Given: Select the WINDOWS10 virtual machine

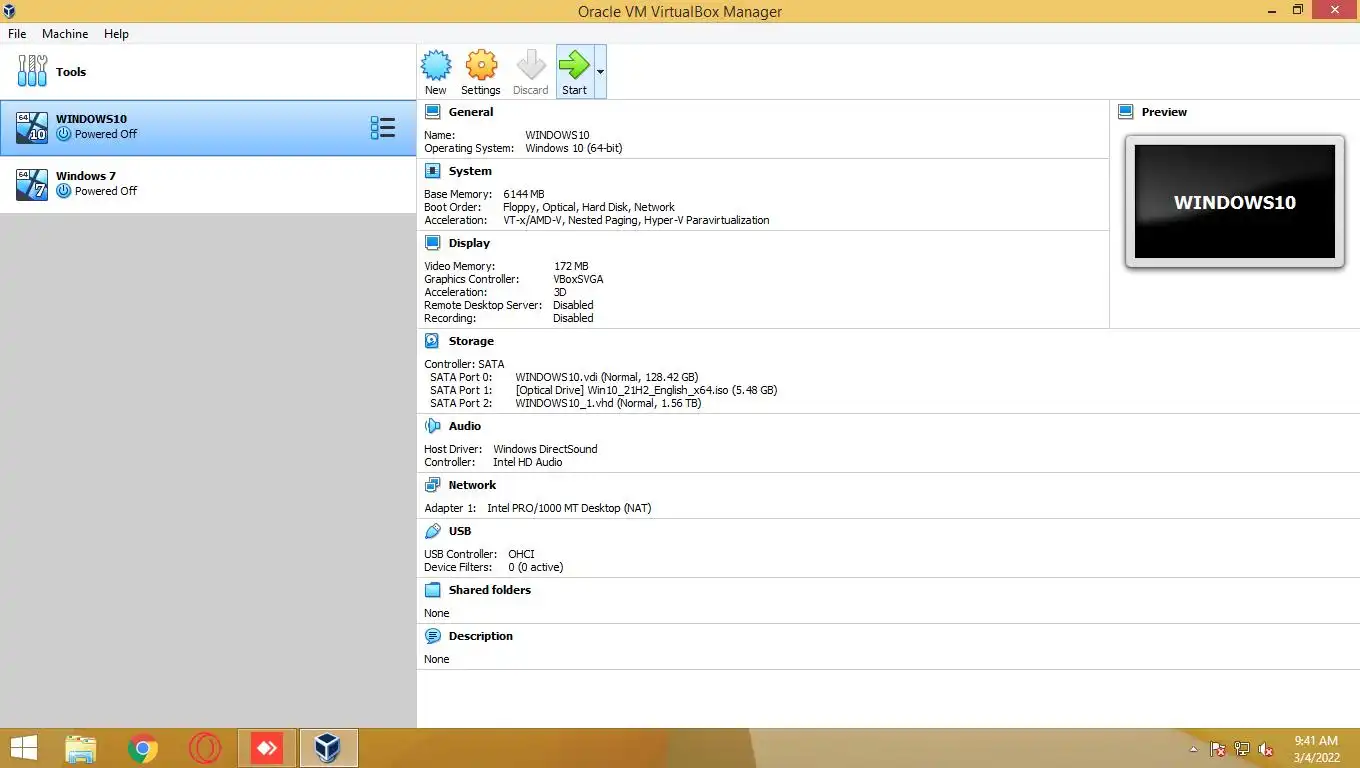Looking at the screenshot, I should pyautogui.click(x=208, y=127).
